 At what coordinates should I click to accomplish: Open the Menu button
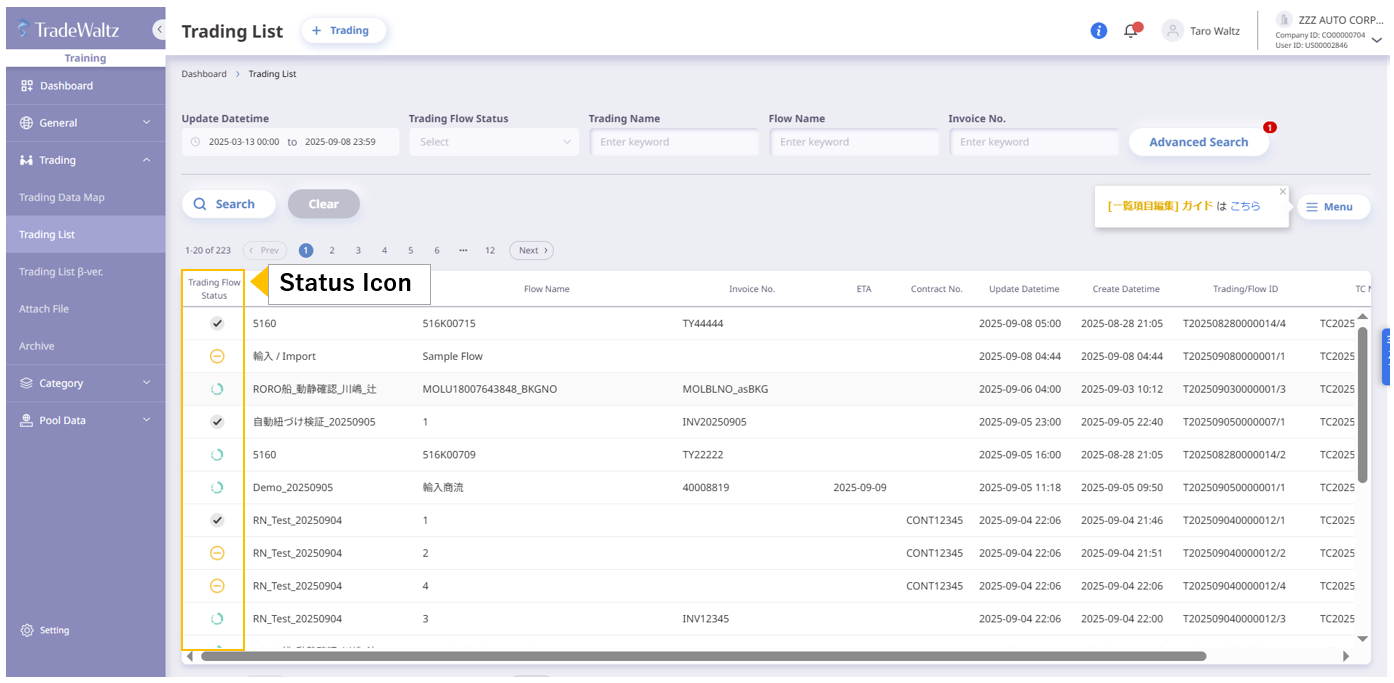tap(1334, 207)
